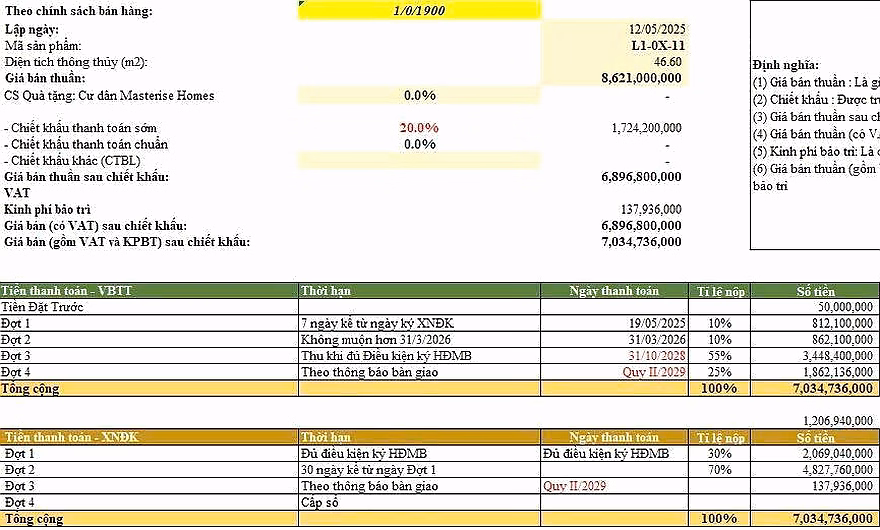Select the 20.0% early payment discount cell
880x530 pixels.
(x=419, y=128)
